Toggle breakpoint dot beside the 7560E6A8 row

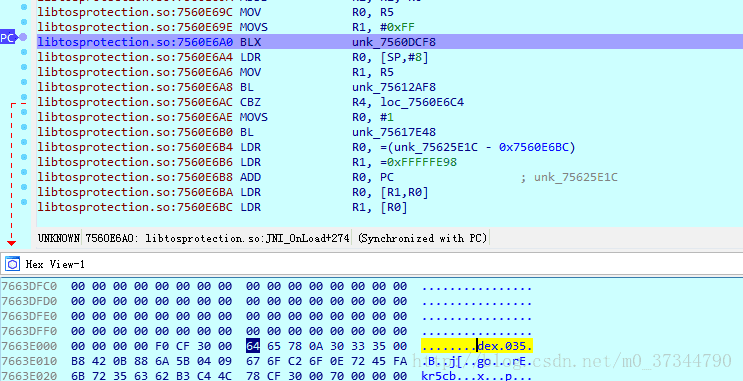24,82
